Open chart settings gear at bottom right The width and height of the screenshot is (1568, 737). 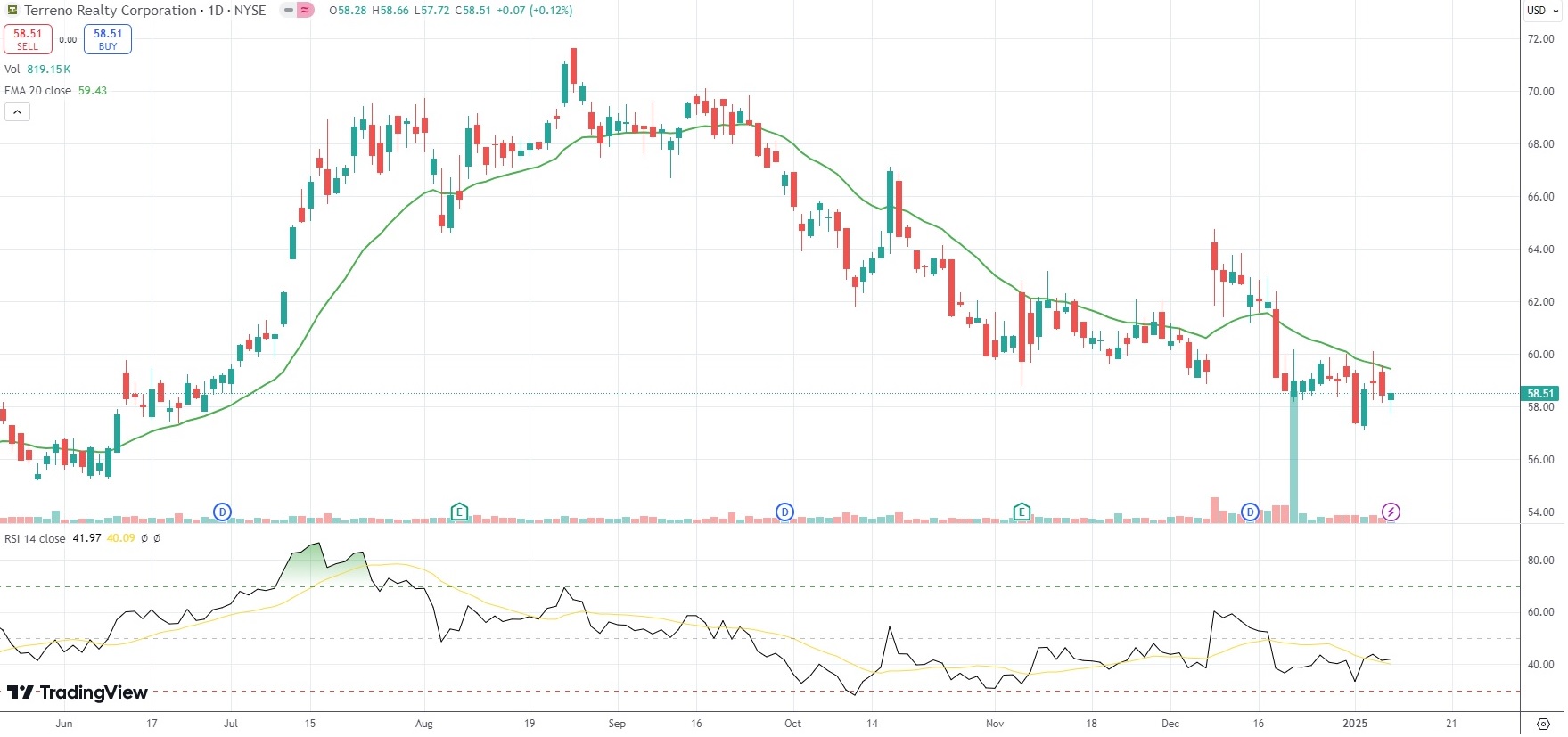1543,724
